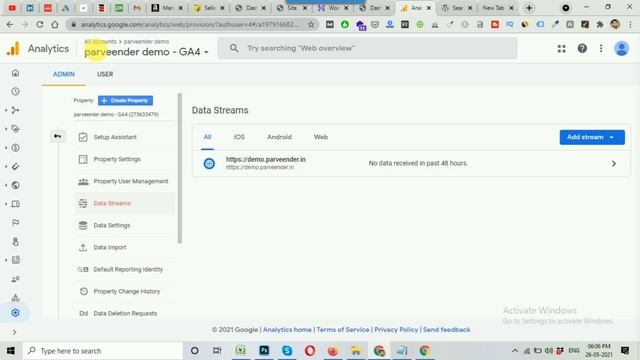The width and height of the screenshot is (640, 360).
Task: Switch to the ADMIN tab
Action: tap(64, 74)
